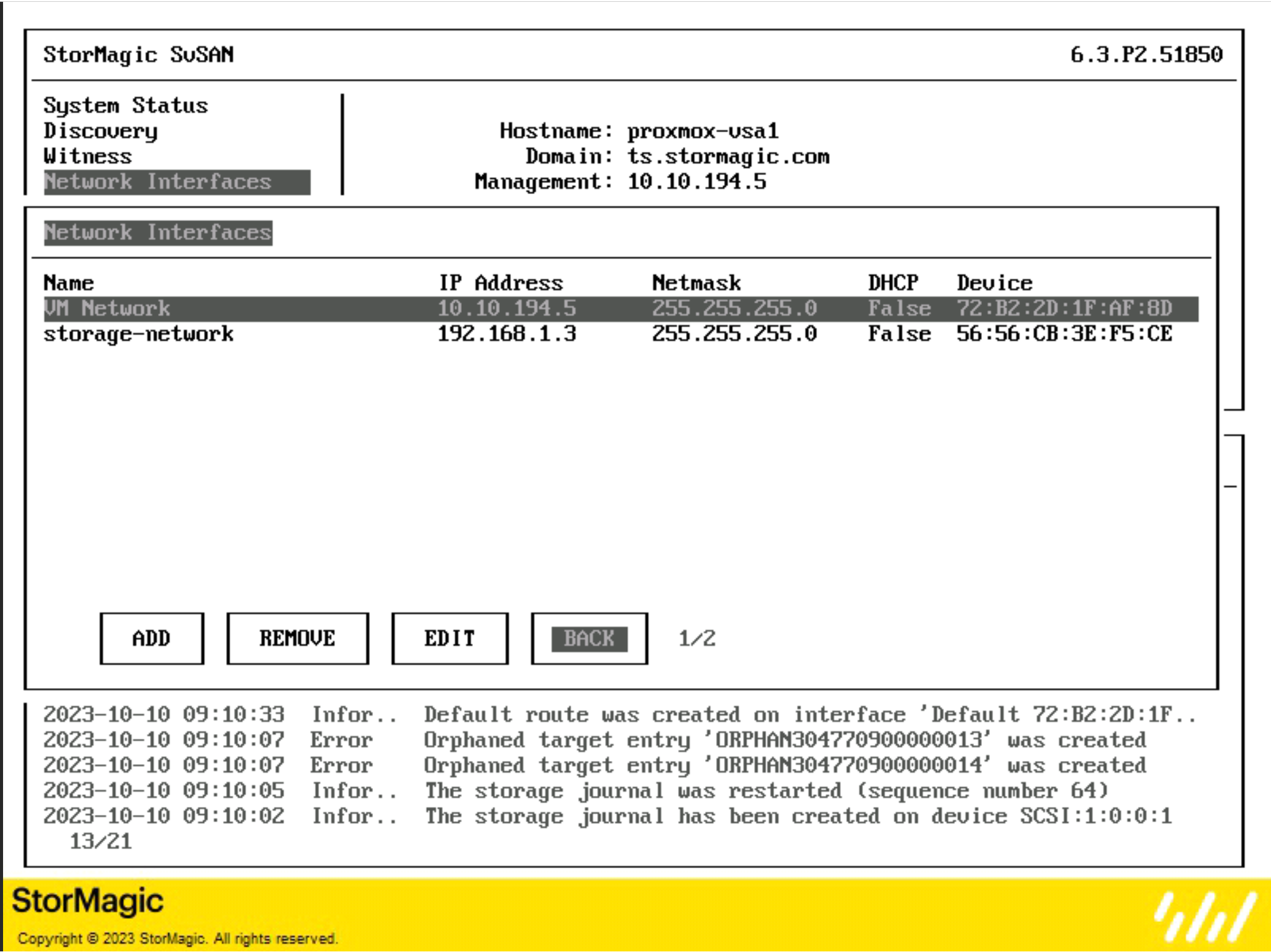Viewport: 1271px width, 952px height.
Task: Click the DHCP column header
Action: (893, 283)
